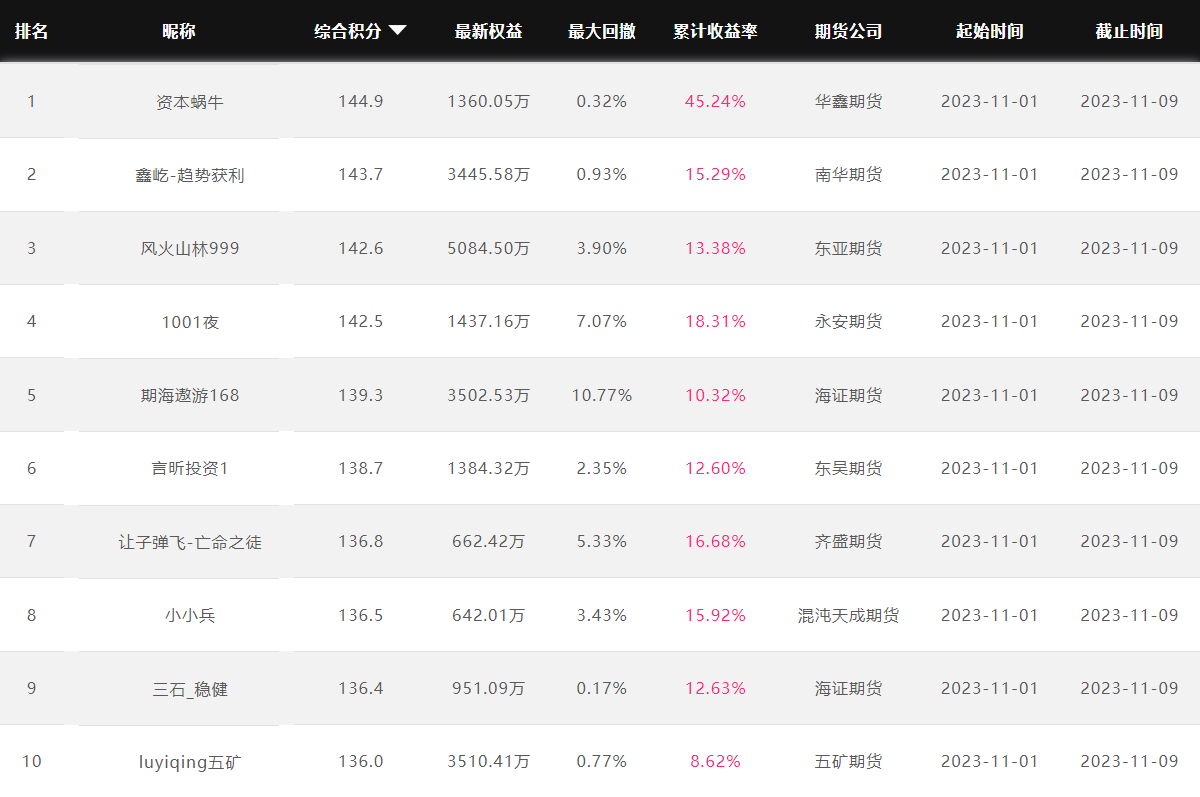Click equity value 1360.05万
Image resolution: width=1200 pixels, height=797 pixels.
(488, 101)
